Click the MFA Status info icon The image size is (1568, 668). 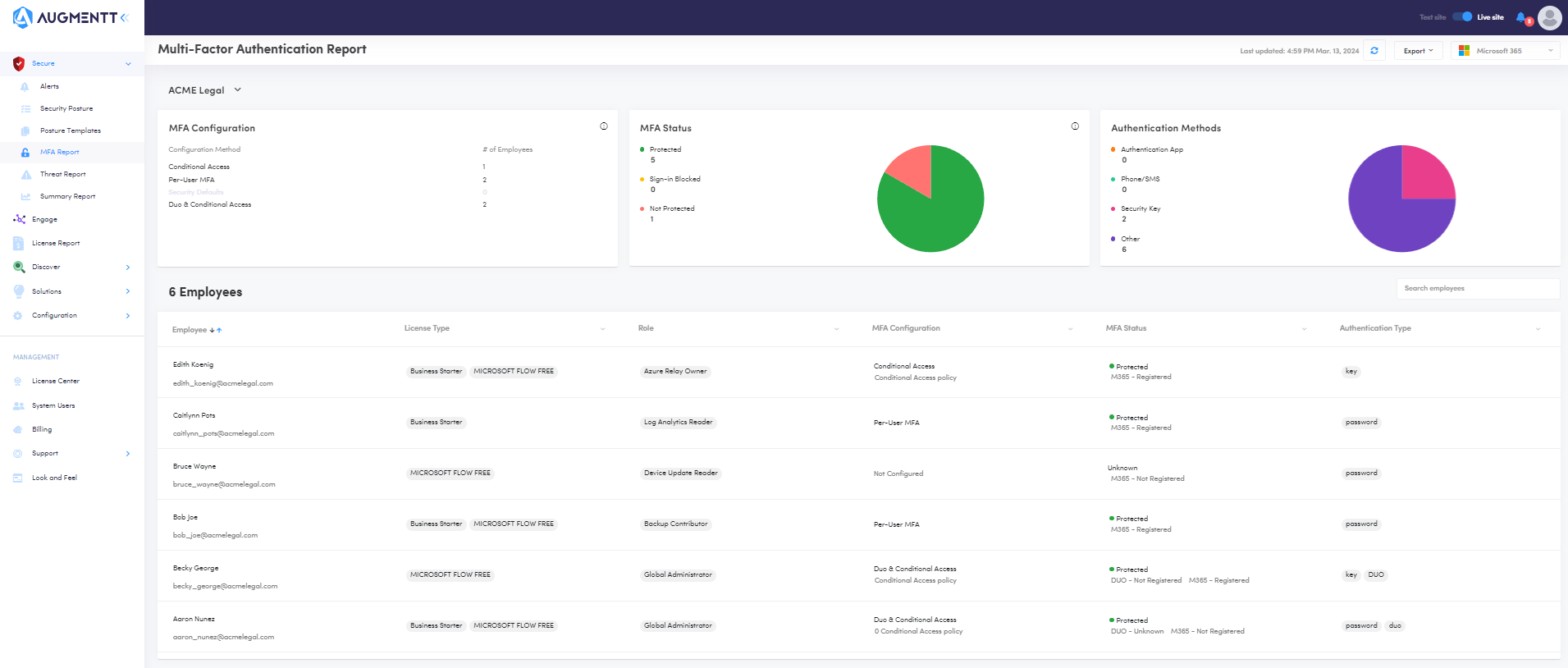1075,126
